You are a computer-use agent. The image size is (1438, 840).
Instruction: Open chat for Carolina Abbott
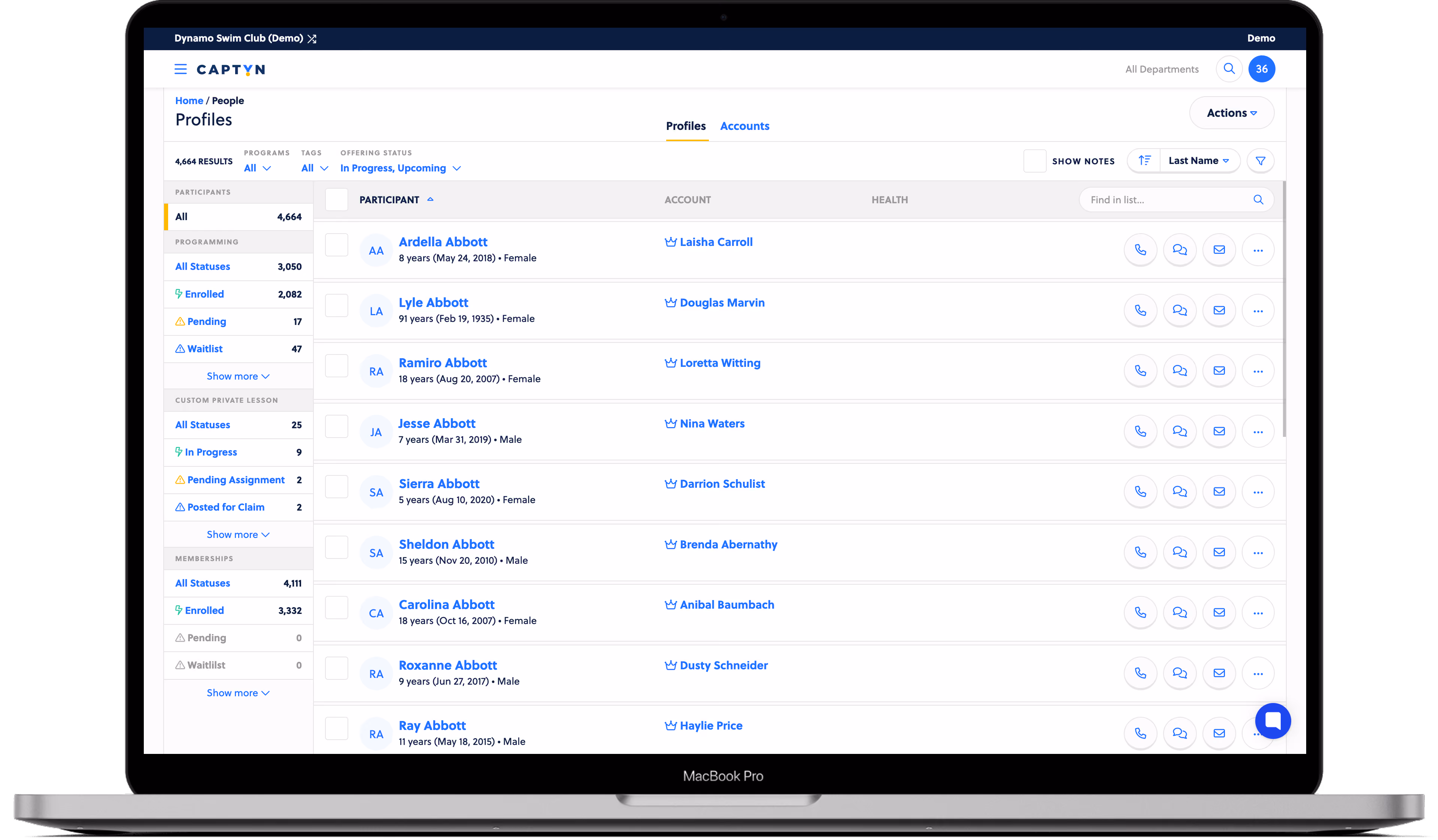pos(1179,612)
